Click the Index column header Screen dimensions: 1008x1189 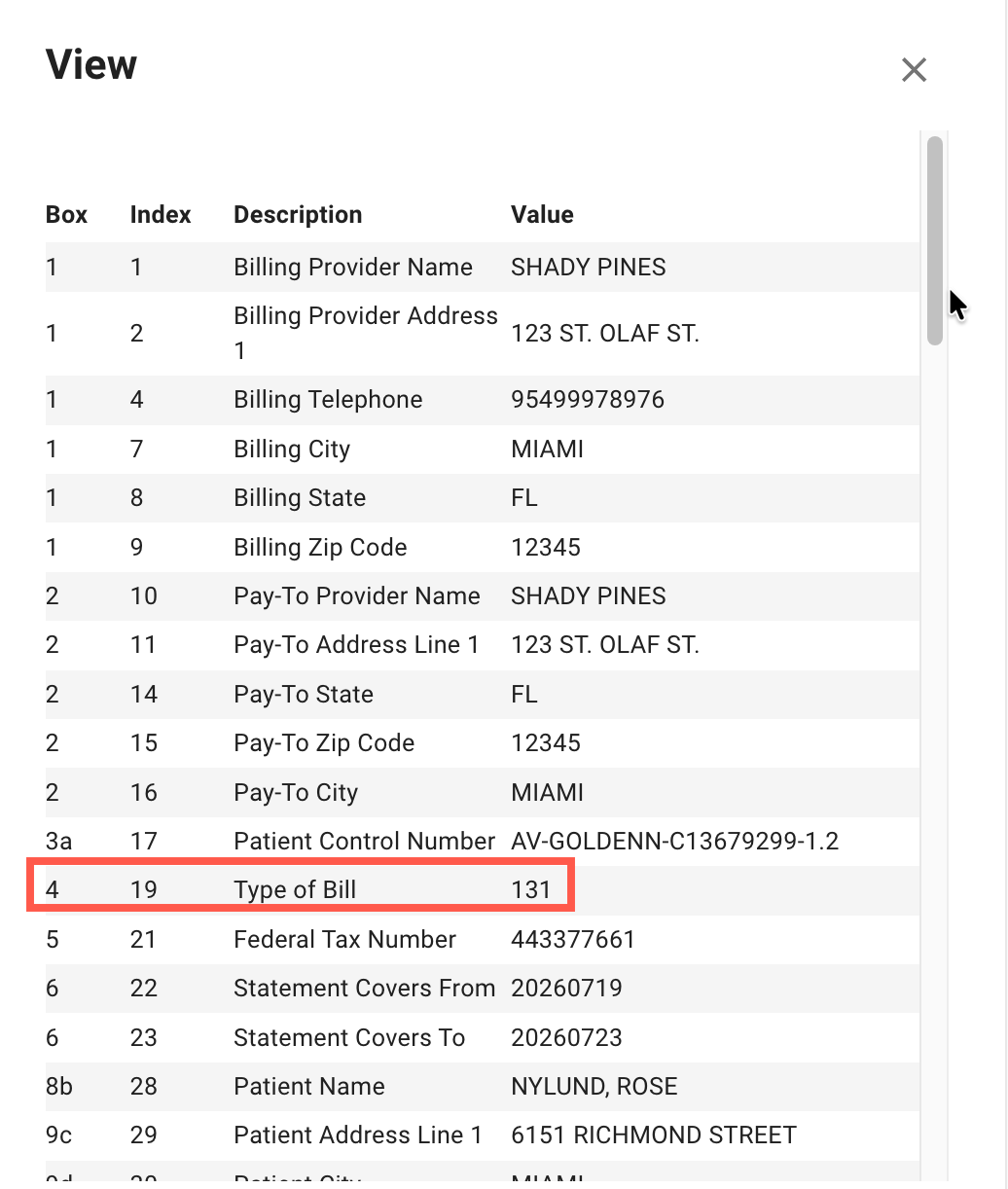pyautogui.click(x=161, y=215)
